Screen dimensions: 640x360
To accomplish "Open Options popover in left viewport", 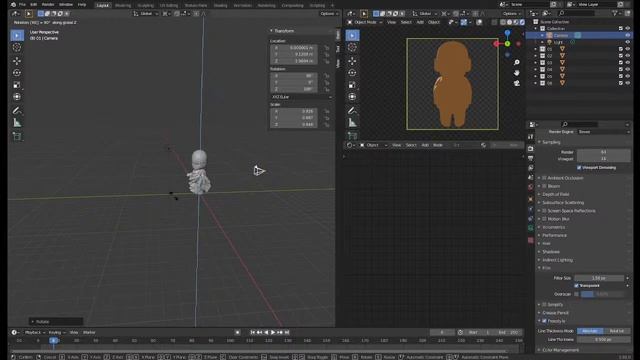I will [329, 13].
